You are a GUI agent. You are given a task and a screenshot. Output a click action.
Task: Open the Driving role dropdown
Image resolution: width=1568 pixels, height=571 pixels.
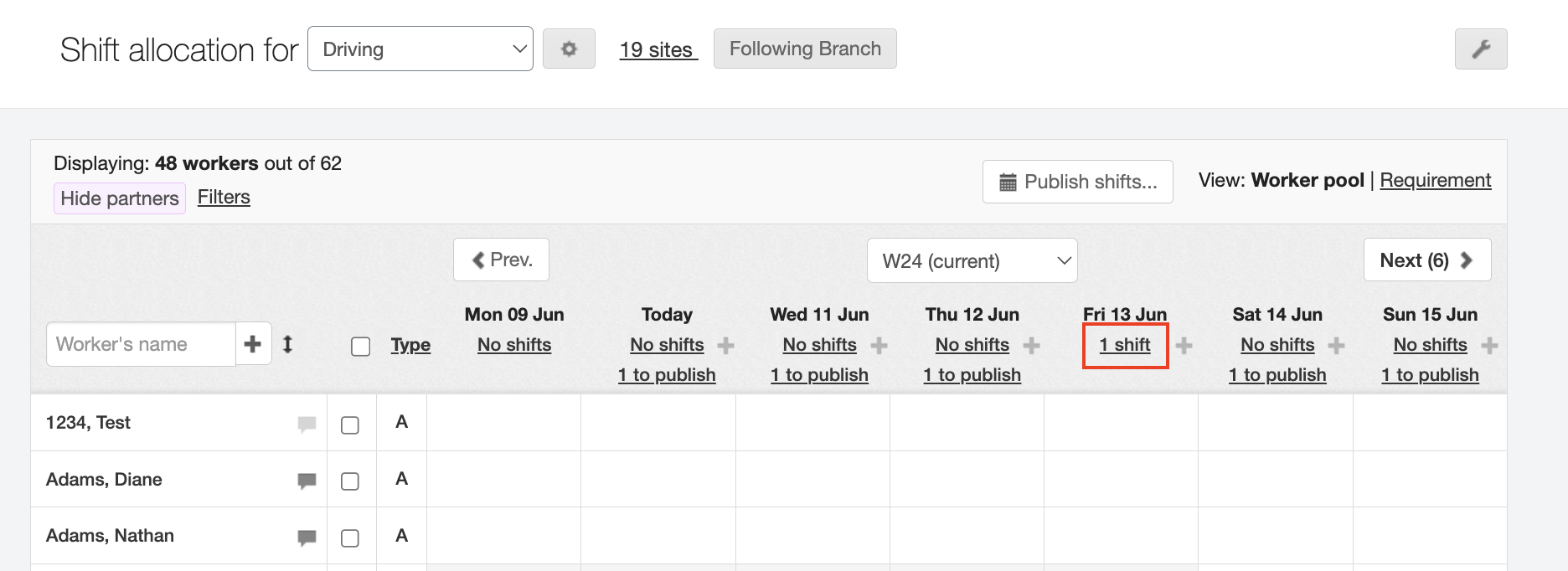point(420,49)
